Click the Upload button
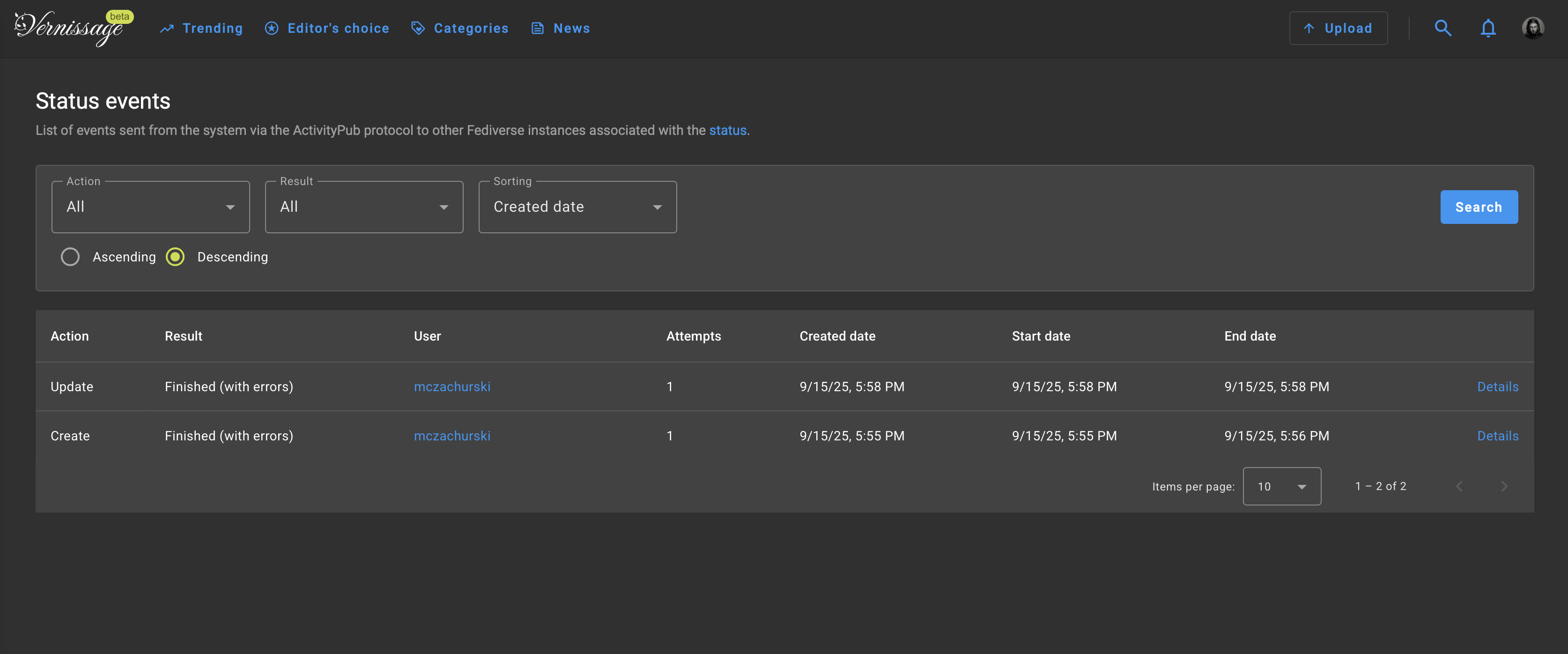This screenshot has width=1568, height=654. click(1338, 29)
